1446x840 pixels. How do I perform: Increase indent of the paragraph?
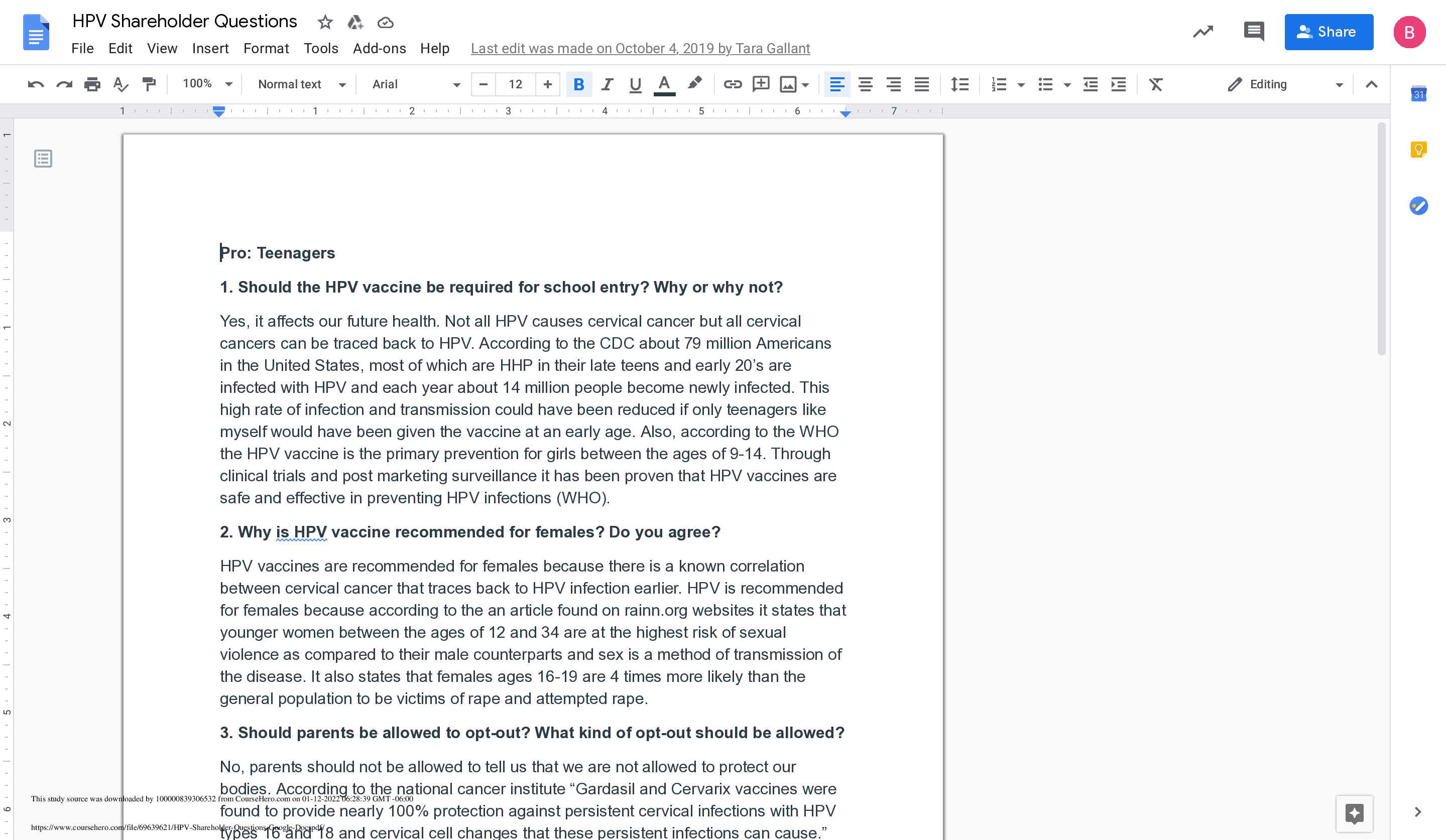click(x=1118, y=84)
